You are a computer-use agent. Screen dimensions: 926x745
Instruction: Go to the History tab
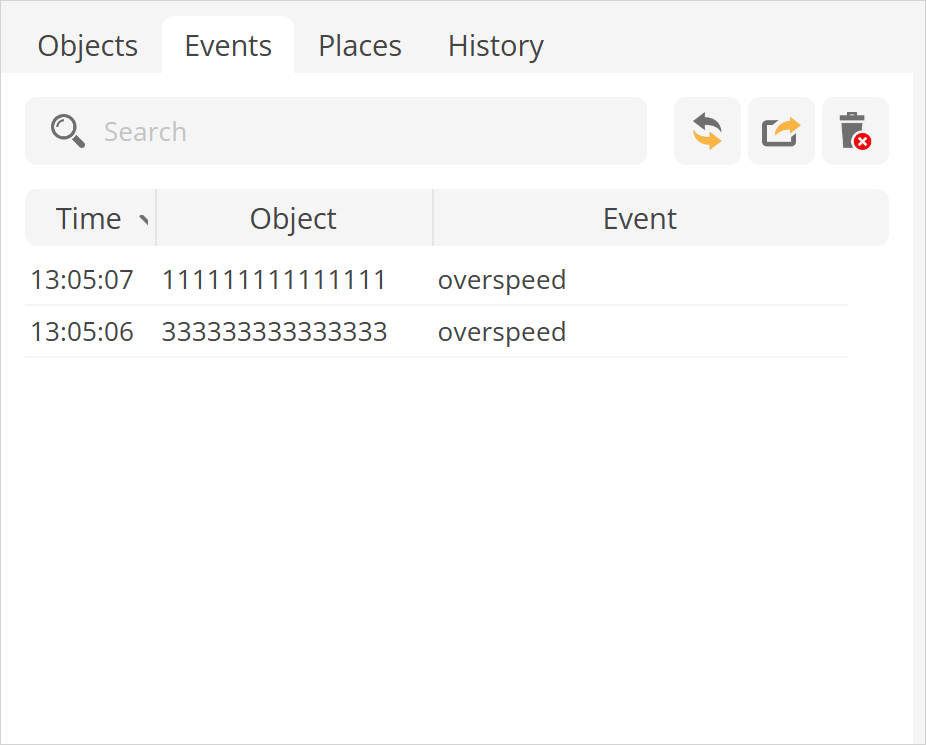(495, 46)
